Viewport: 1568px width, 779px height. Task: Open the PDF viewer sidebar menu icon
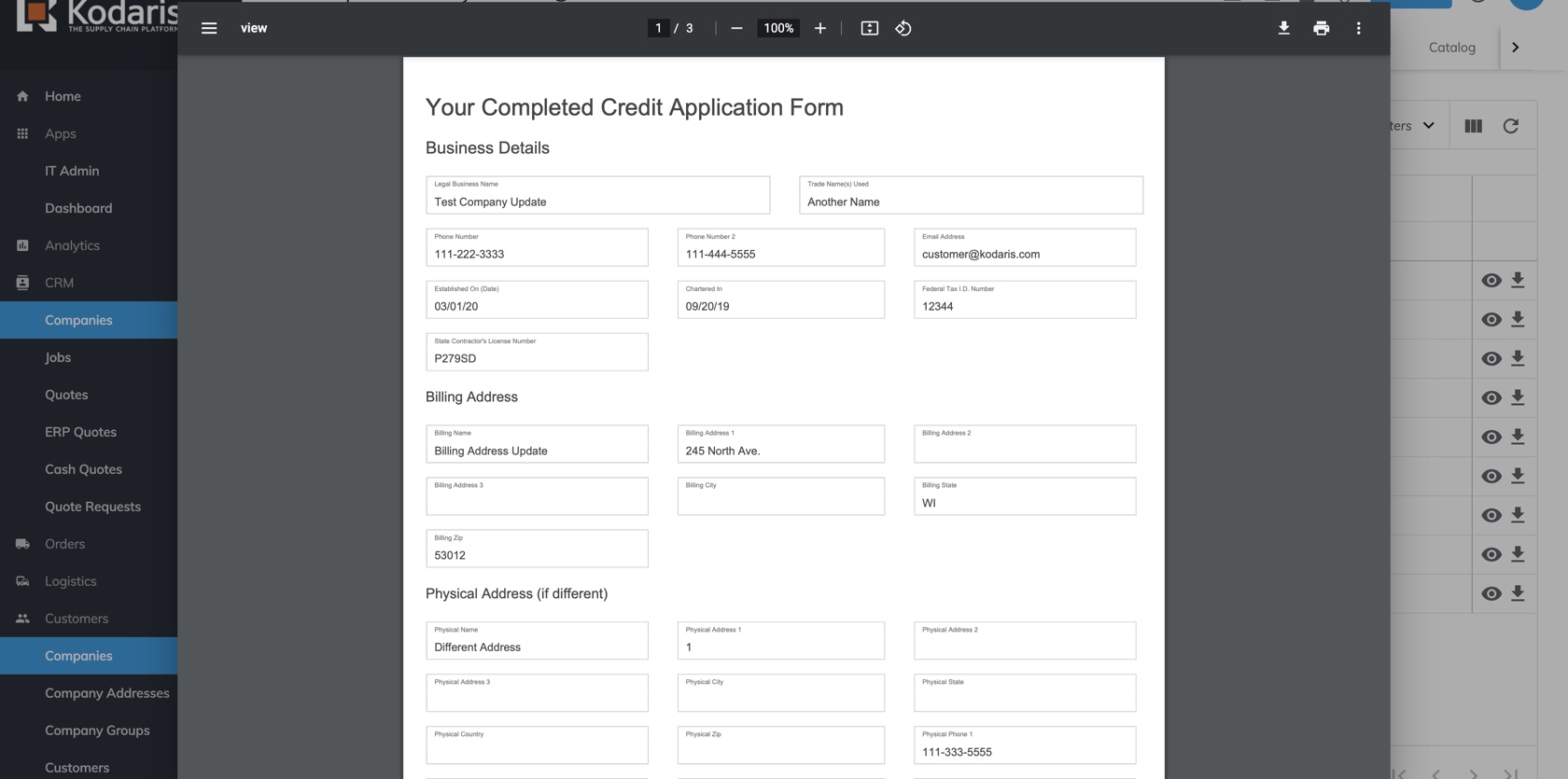(209, 28)
